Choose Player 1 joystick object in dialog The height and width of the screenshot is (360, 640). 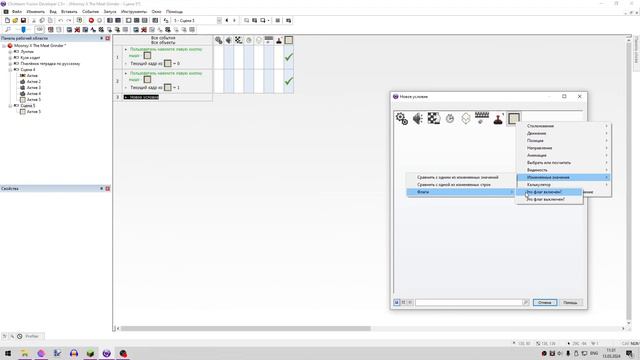[498, 118]
